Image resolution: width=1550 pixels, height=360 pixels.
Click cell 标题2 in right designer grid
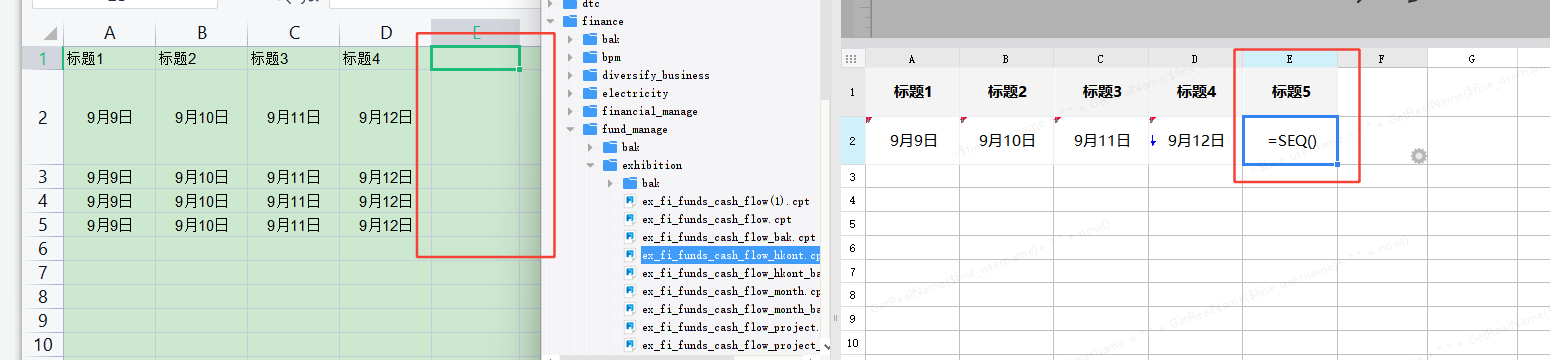coord(1007,92)
